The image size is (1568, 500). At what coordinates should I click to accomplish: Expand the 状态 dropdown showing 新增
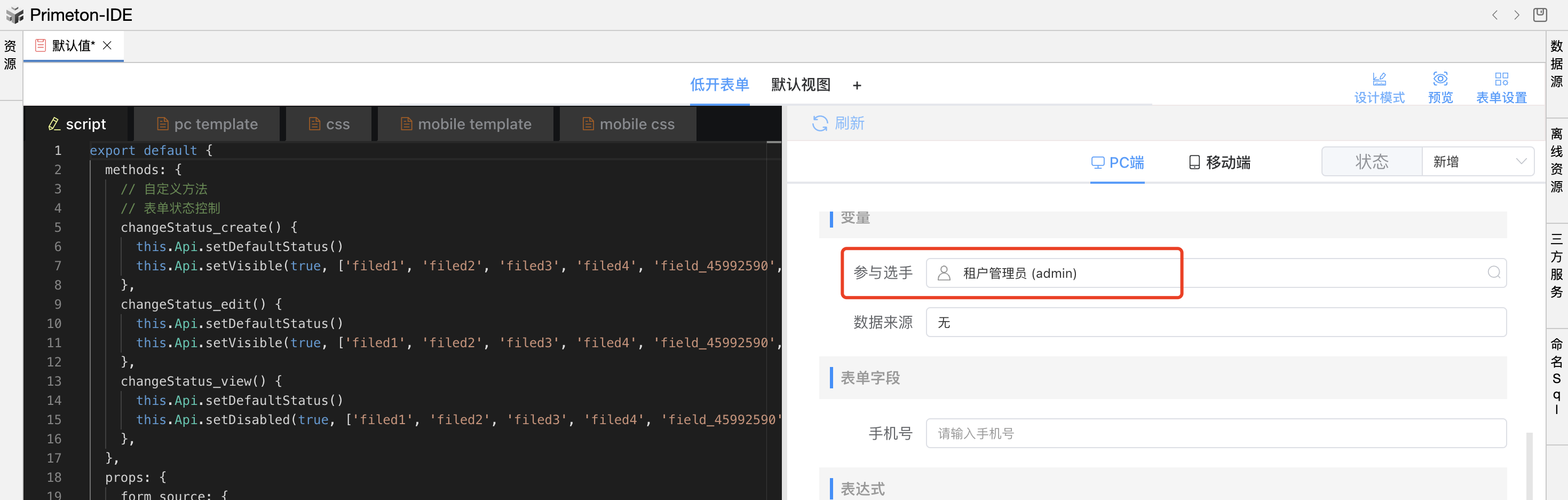tap(1477, 162)
